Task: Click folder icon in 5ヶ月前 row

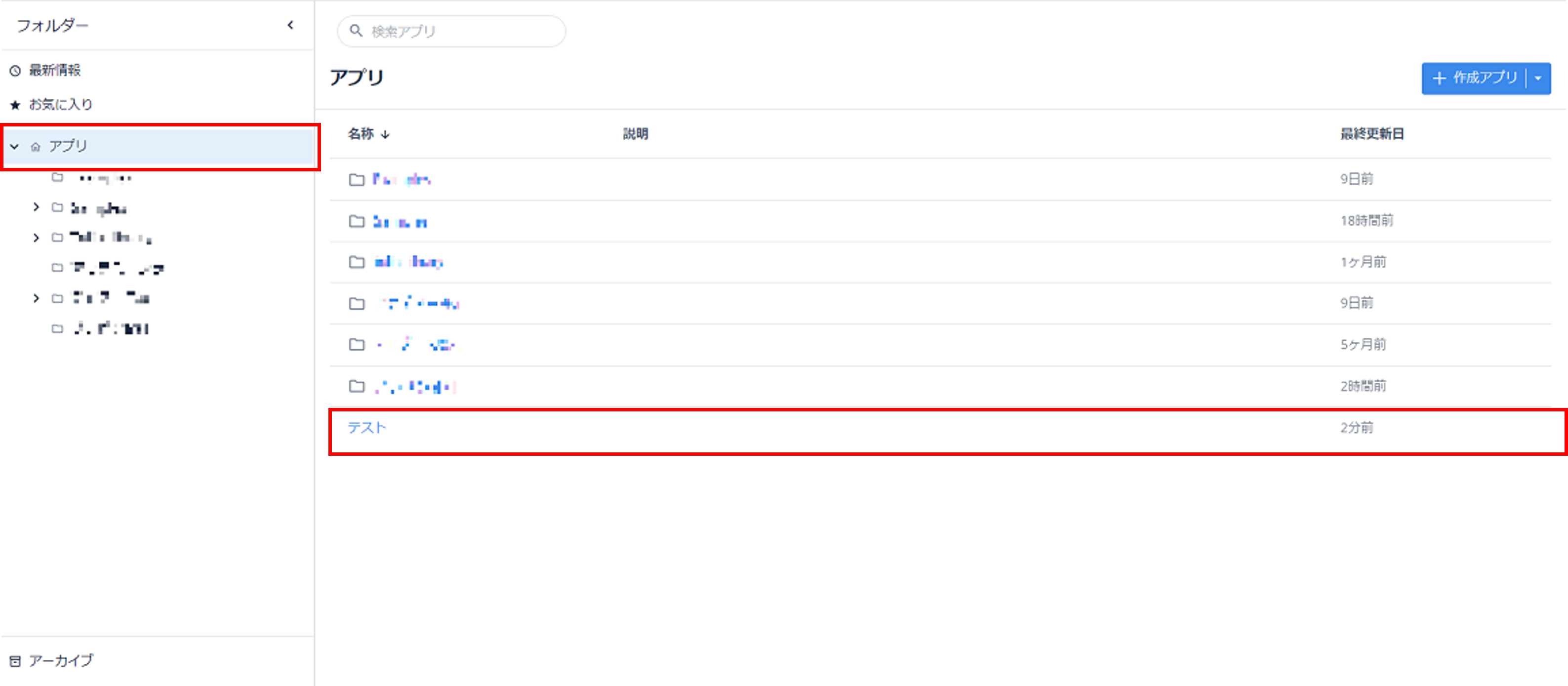Action: click(357, 345)
